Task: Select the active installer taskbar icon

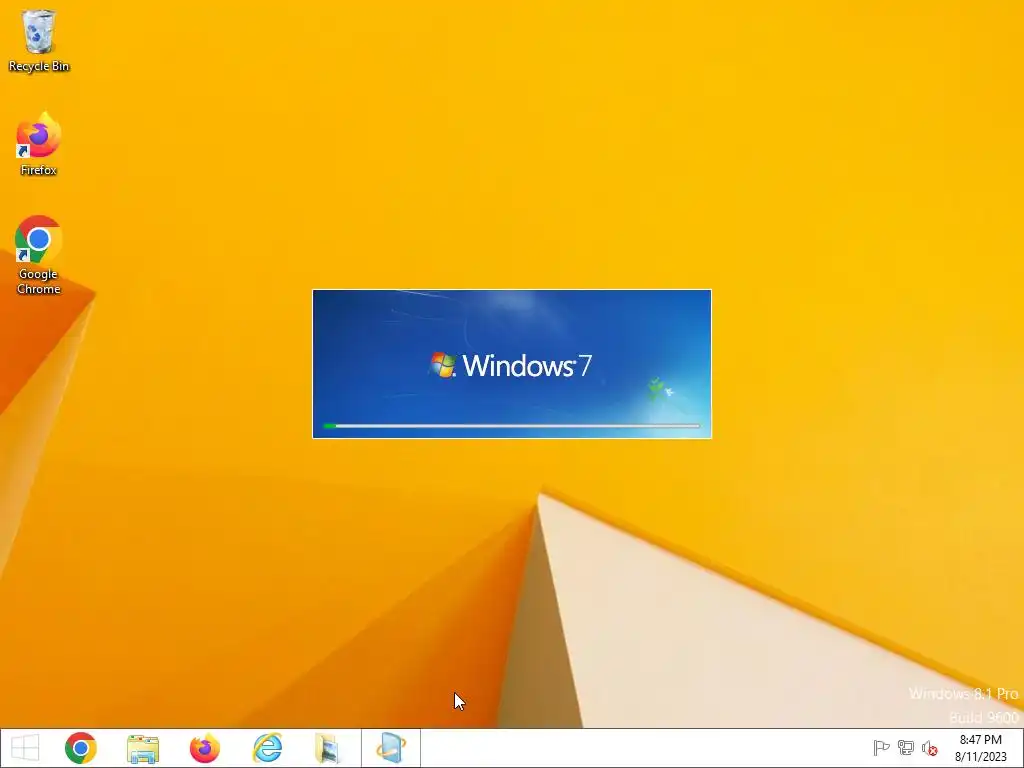Action: [391, 748]
